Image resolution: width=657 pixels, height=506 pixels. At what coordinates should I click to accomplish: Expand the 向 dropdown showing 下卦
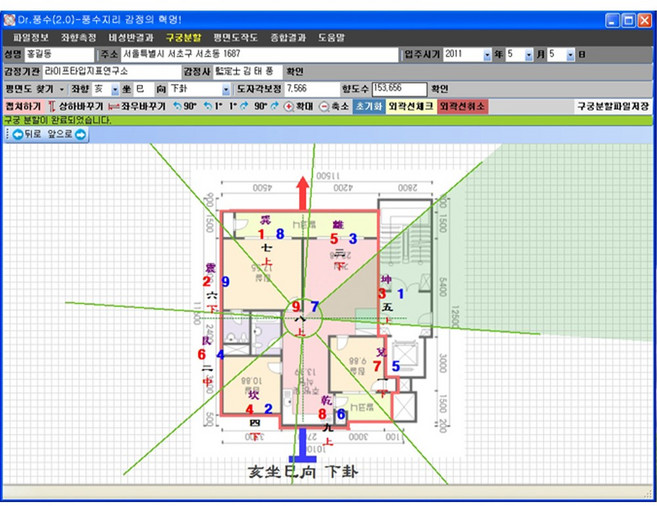[x=226, y=89]
